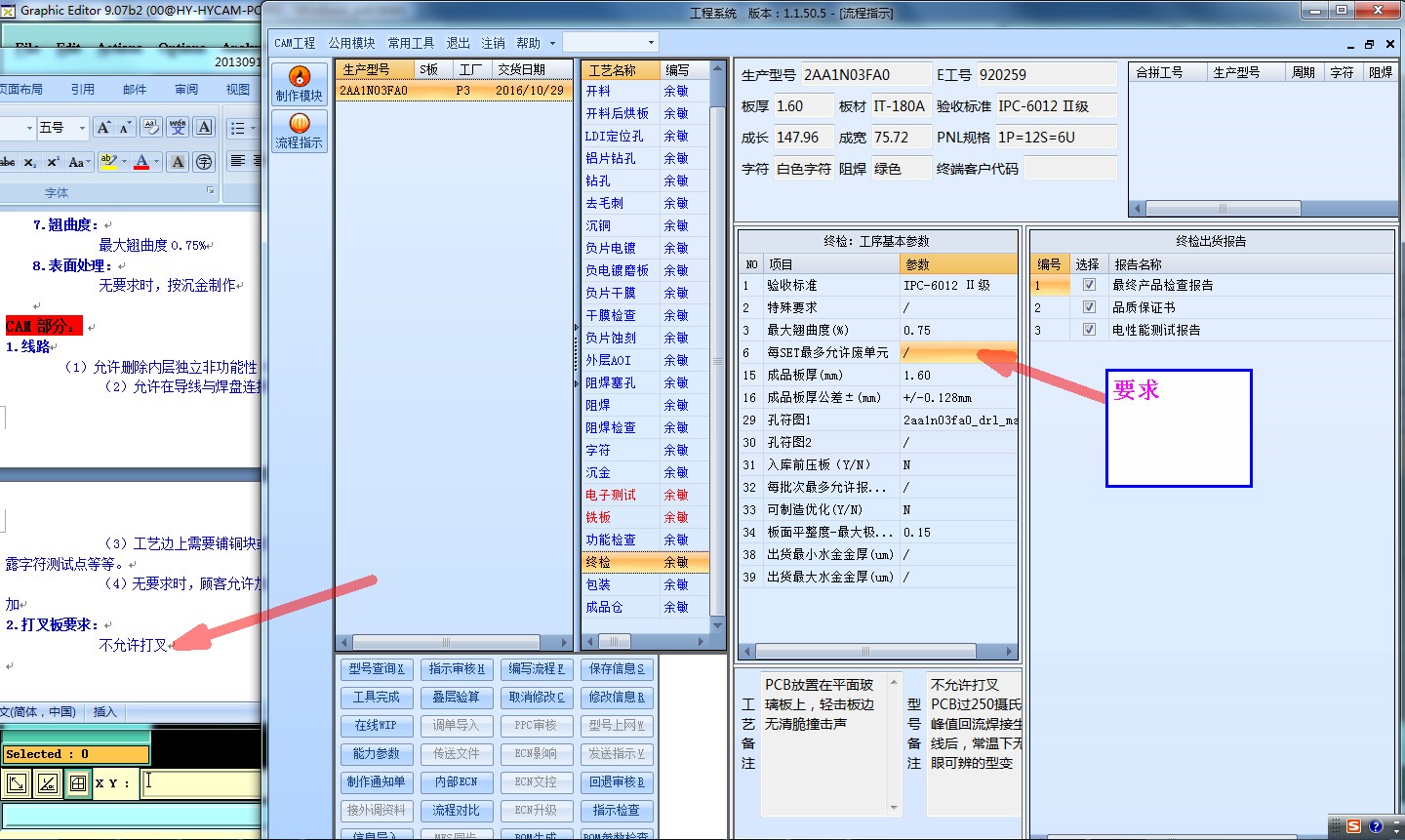Click shrink font icon in Word ribbon
Viewport: 1405px width, 840px height.
tap(125, 128)
